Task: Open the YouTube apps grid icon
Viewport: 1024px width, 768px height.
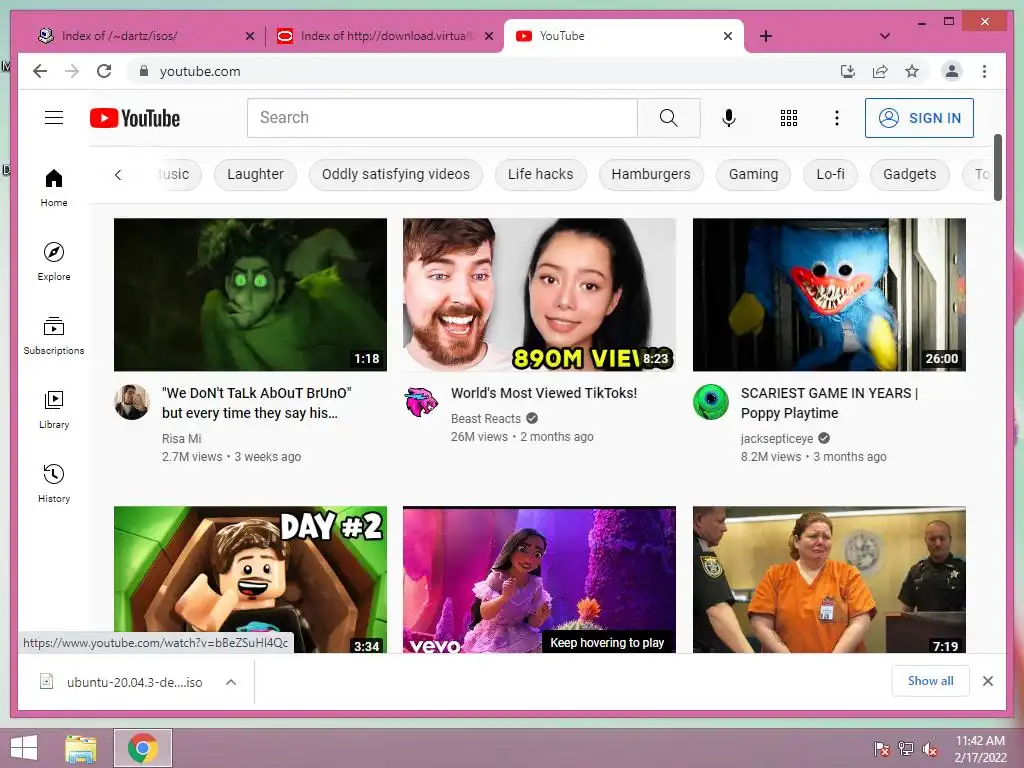Action: (x=788, y=118)
